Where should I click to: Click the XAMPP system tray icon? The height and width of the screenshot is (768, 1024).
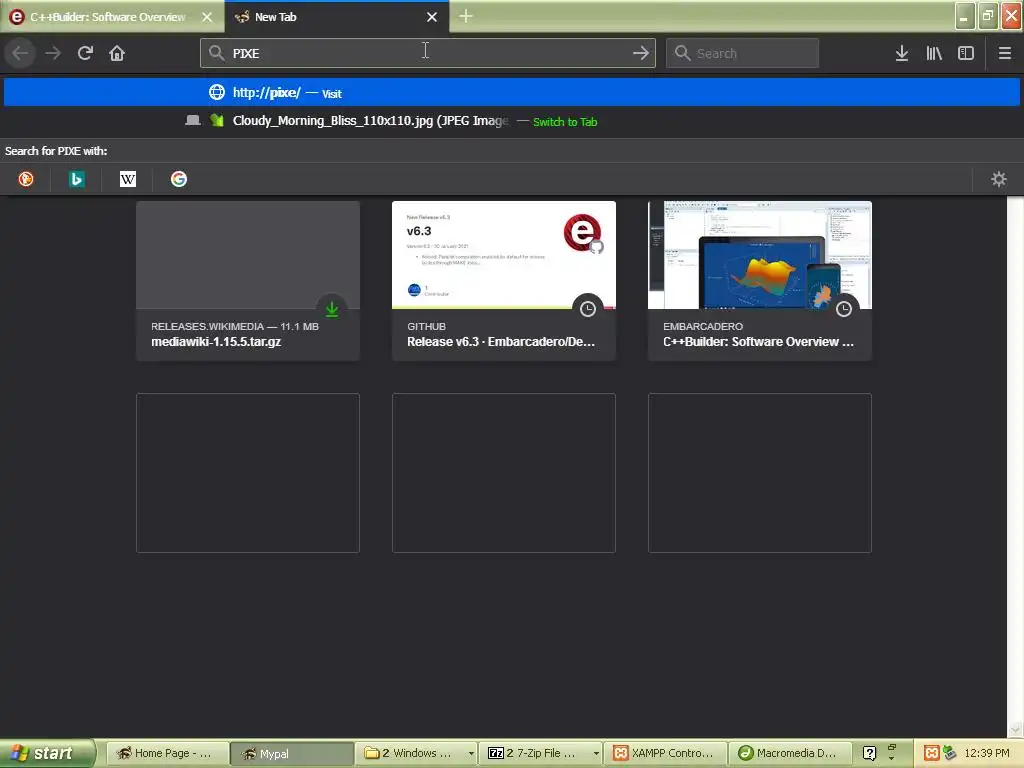(x=932, y=753)
